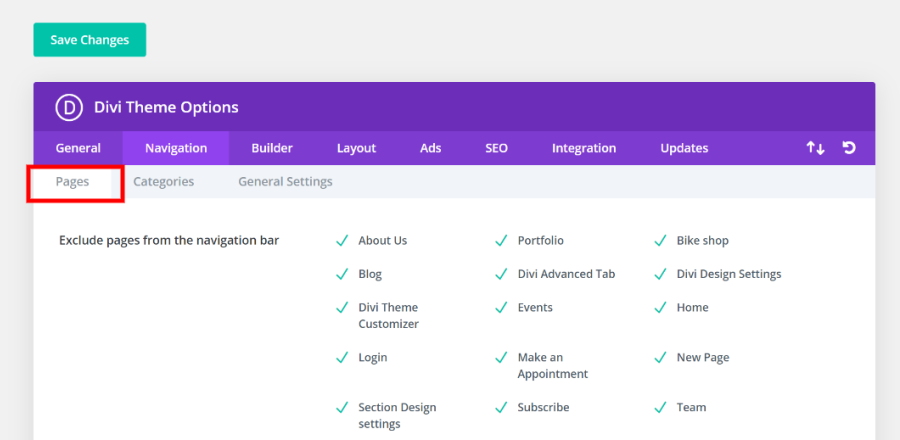Viewport: 900px width, 440px height.
Task: Click the reset options icon
Action: pos(849,148)
